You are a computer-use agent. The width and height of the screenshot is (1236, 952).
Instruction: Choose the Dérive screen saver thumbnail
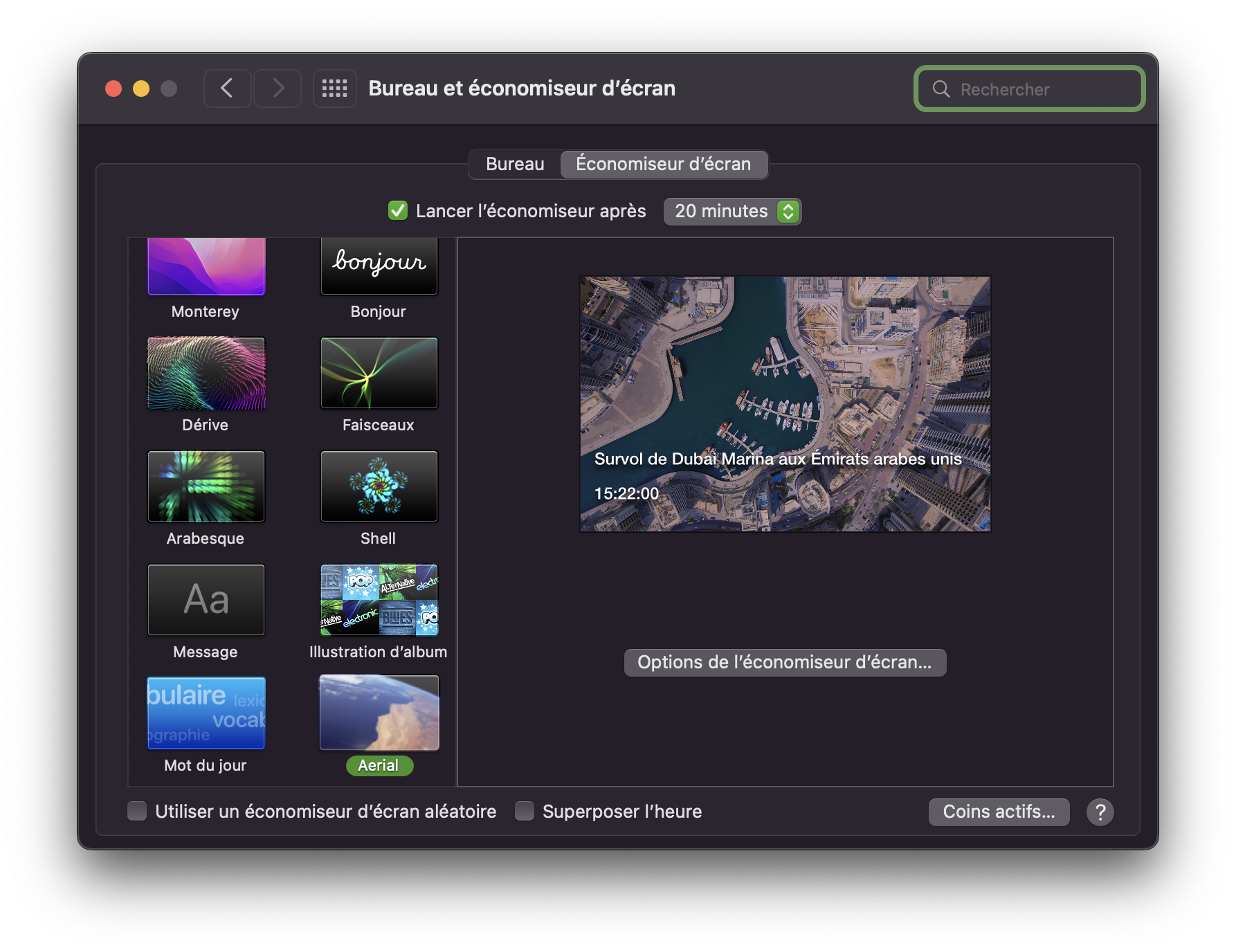click(206, 373)
